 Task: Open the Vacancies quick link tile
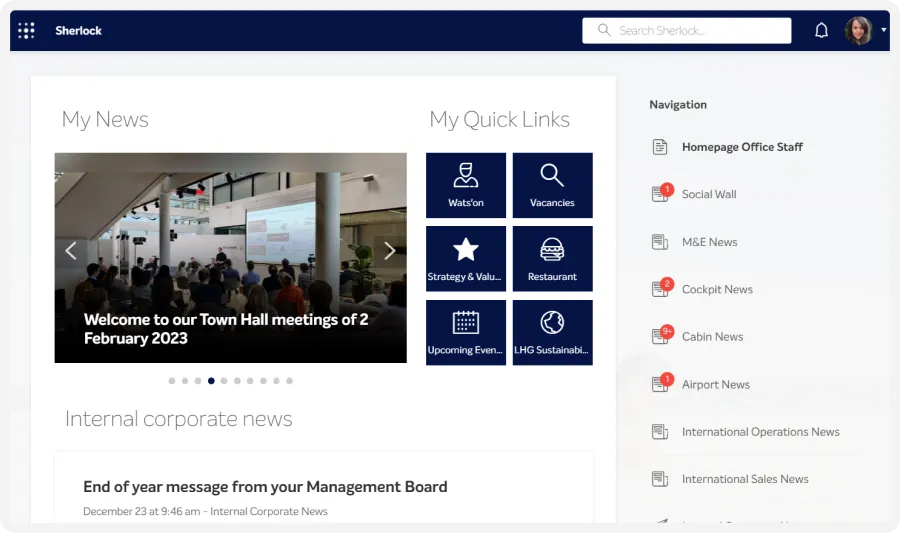pos(553,185)
